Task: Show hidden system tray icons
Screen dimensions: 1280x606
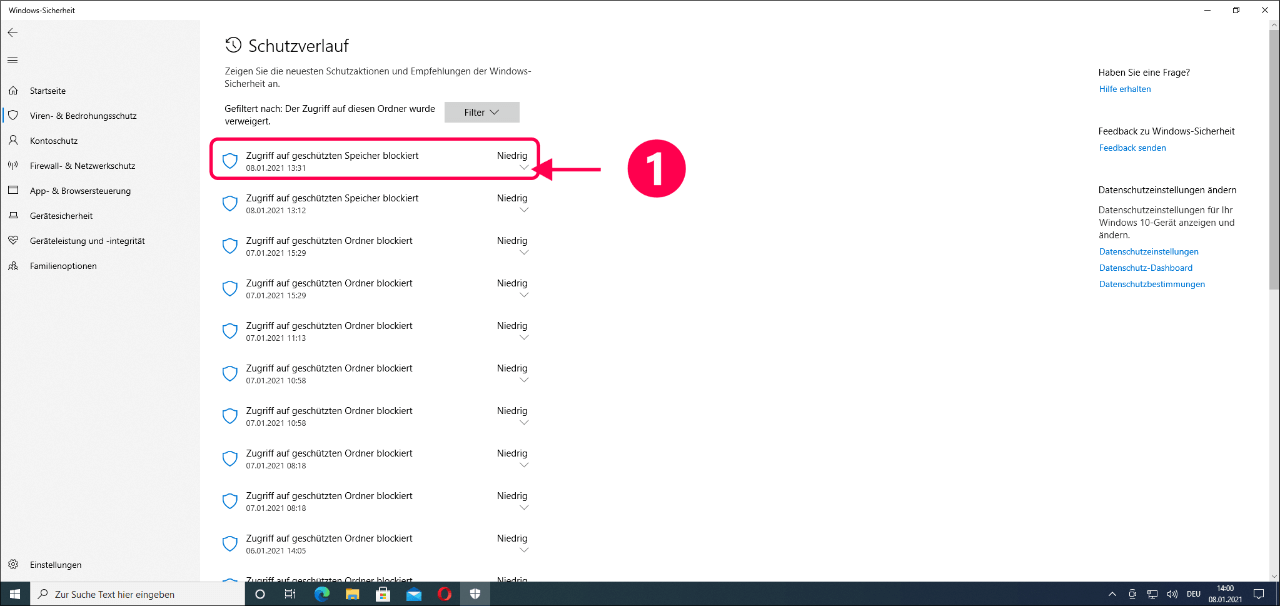Action: point(1113,594)
